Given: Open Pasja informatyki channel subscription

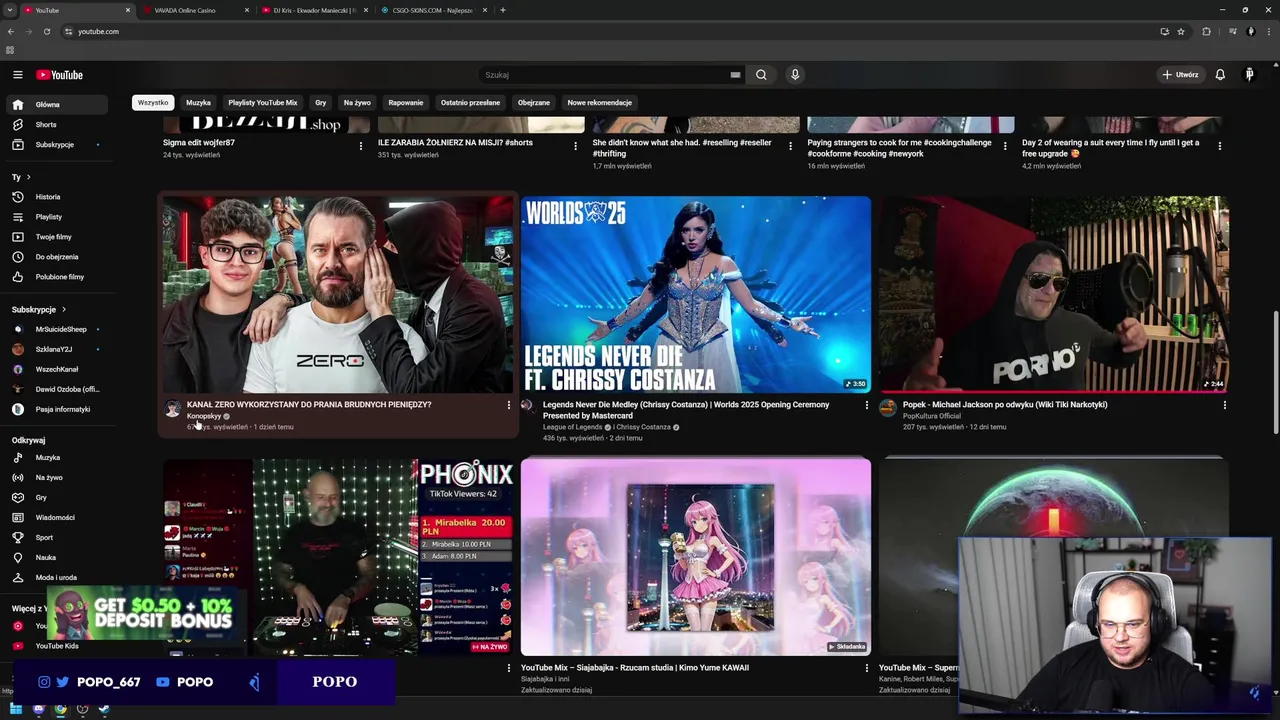Looking at the screenshot, I should pyautogui.click(x=56, y=409).
